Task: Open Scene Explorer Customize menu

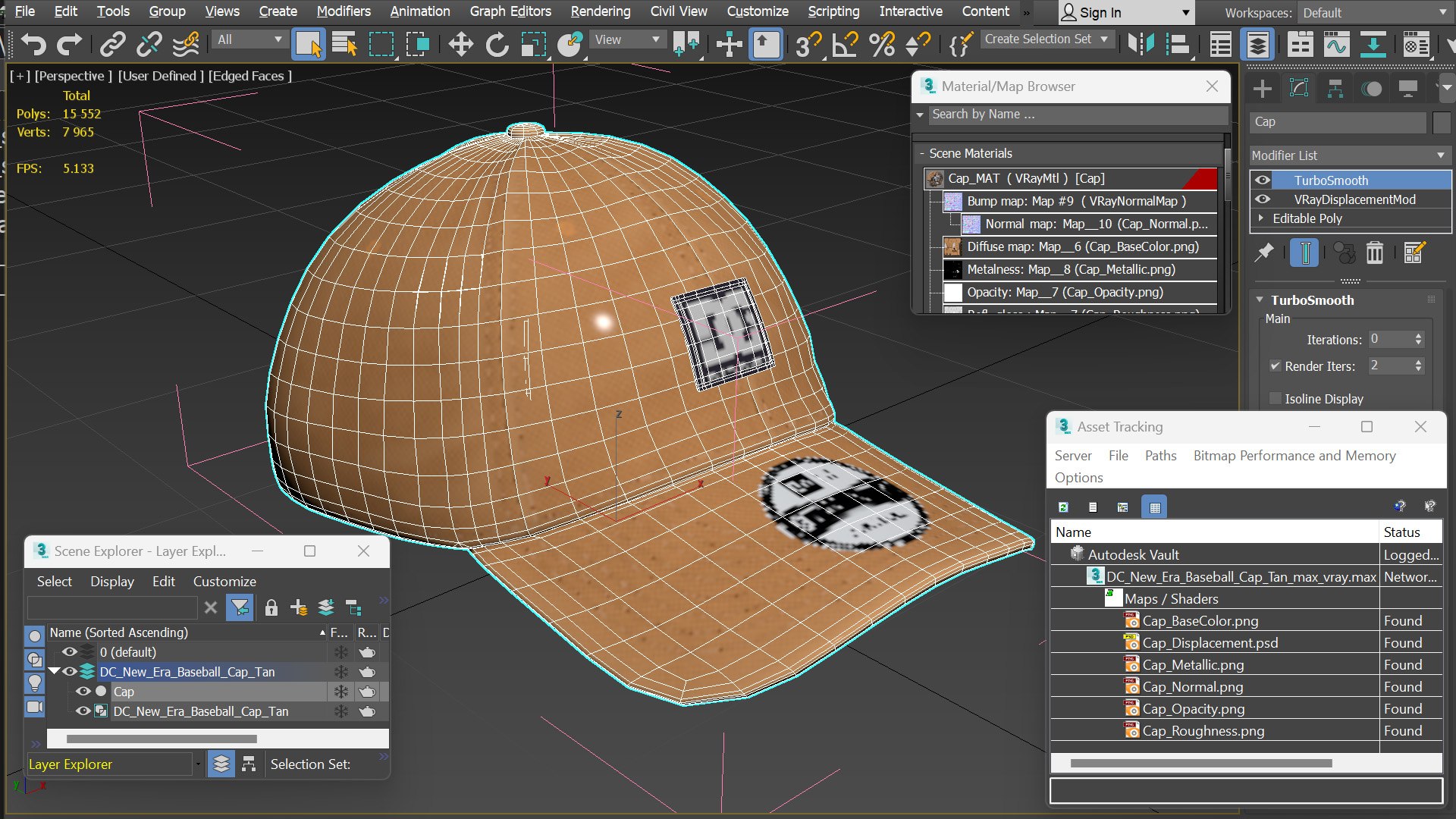Action: [224, 582]
